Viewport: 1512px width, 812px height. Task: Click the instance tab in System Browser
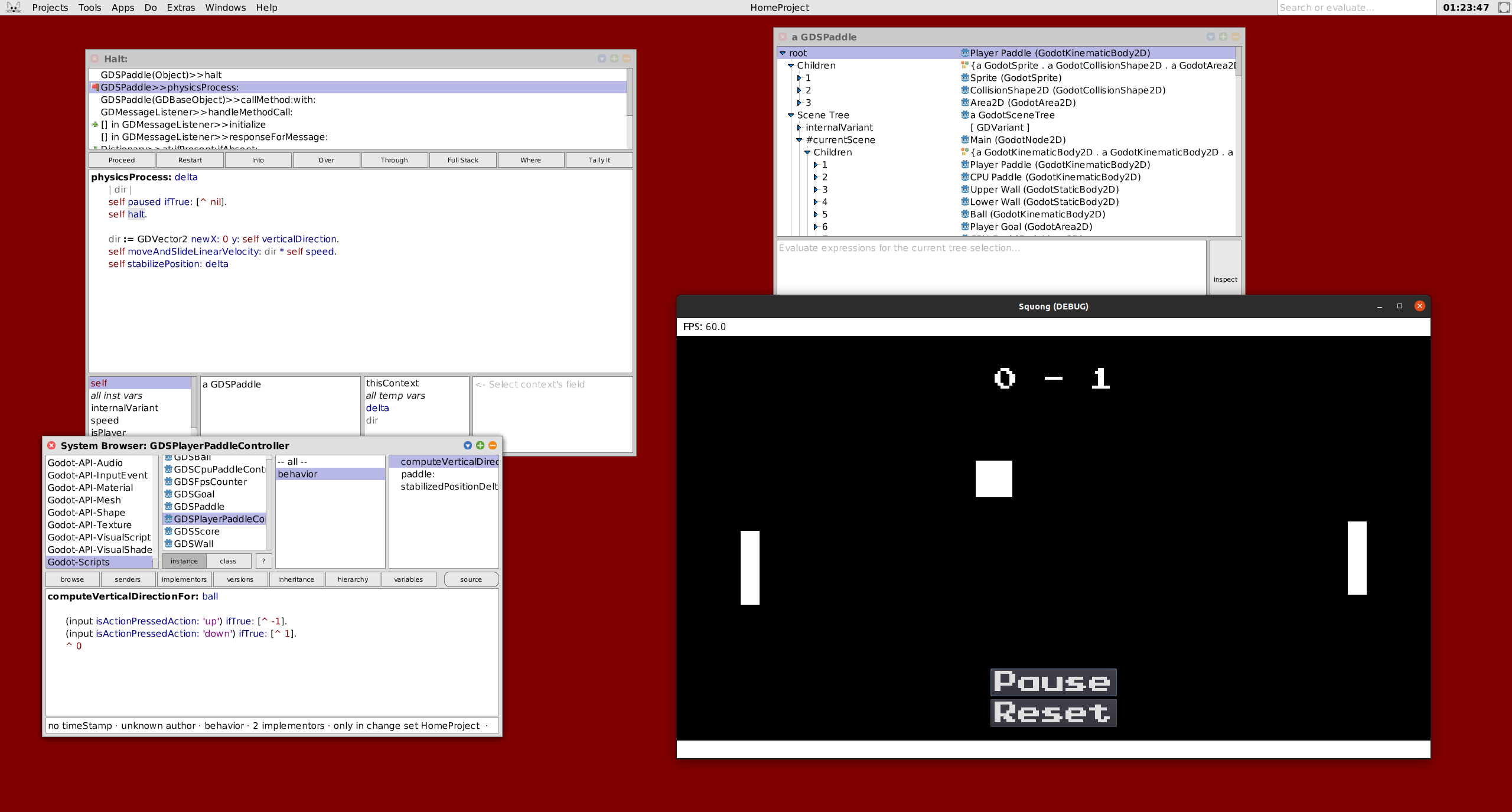[x=184, y=560]
